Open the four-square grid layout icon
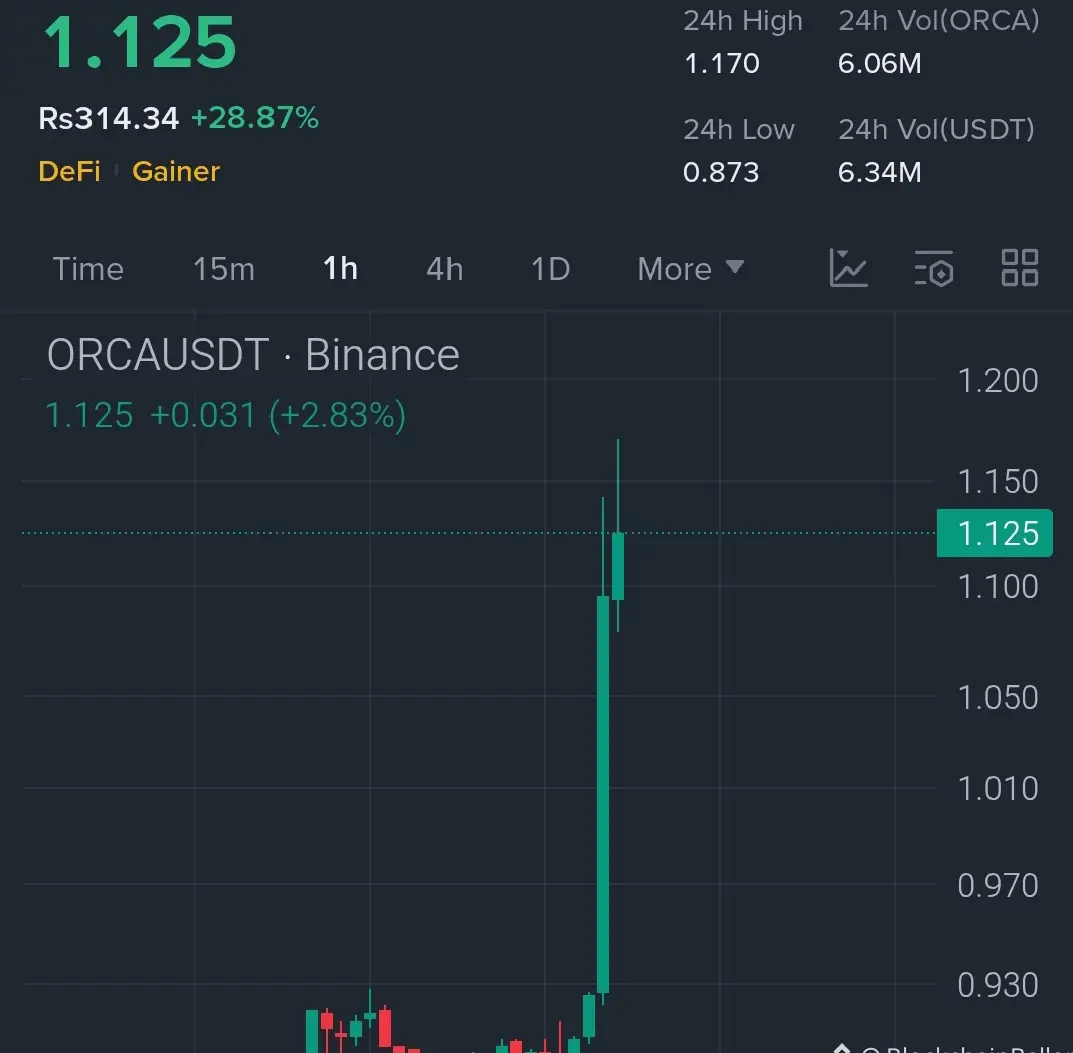The width and height of the screenshot is (1073, 1053). (x=1020, y=268)
